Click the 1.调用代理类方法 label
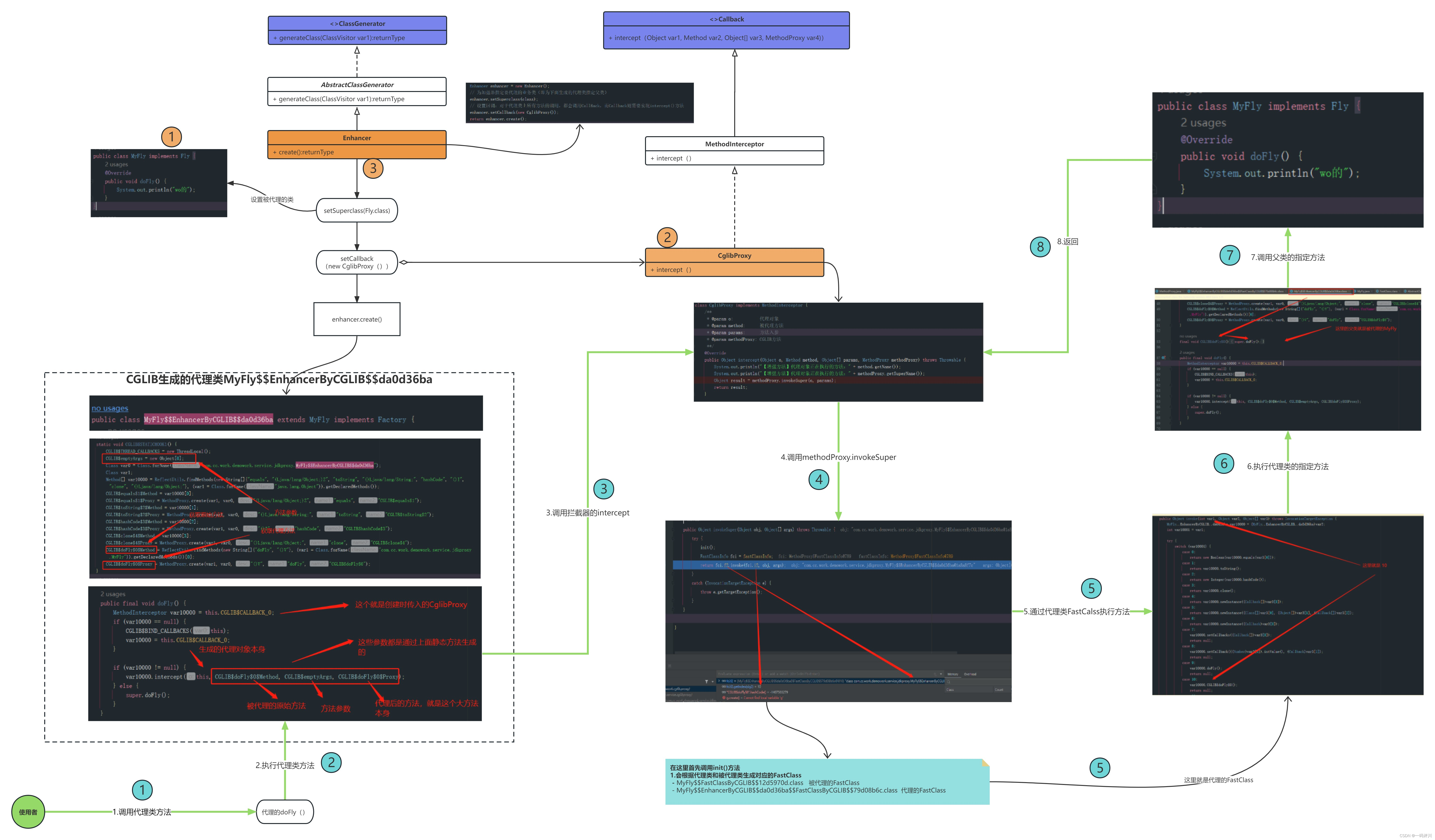The image size is (1435, 840). [142, 812]
